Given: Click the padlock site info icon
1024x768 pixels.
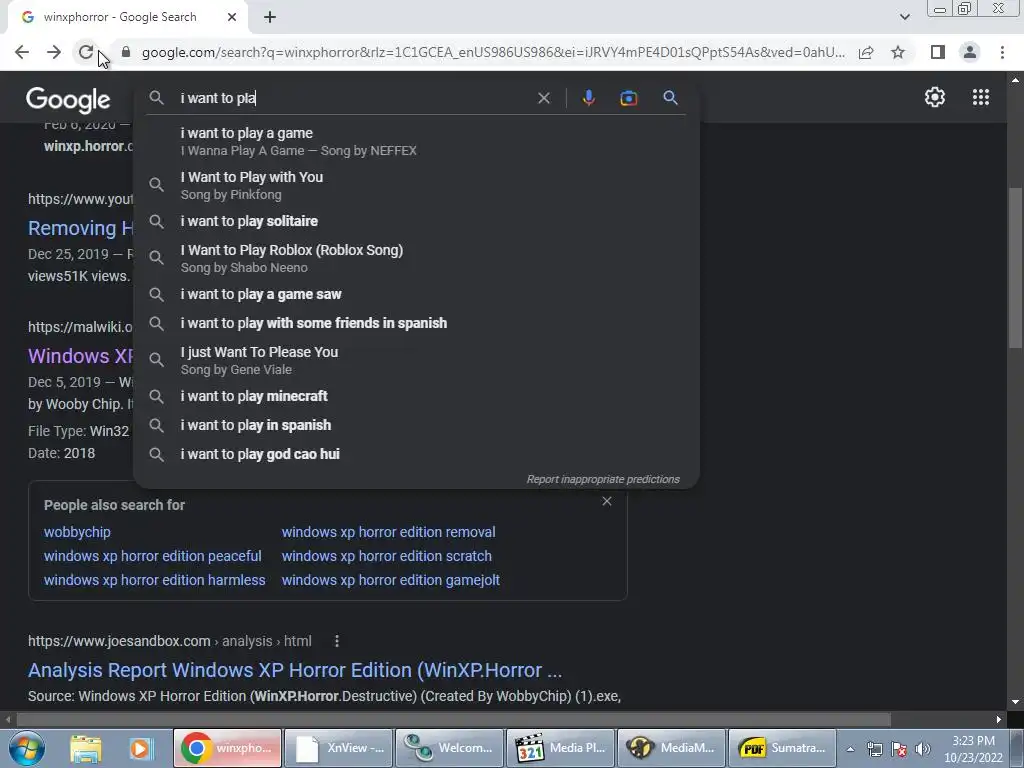Looking at the screenshot, I should [x=127, y=52].
